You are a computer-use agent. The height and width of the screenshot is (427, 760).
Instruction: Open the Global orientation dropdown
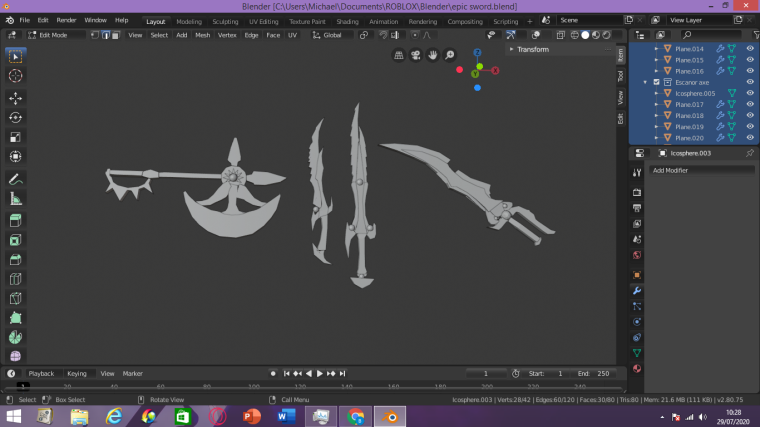(x=331, y=35)
